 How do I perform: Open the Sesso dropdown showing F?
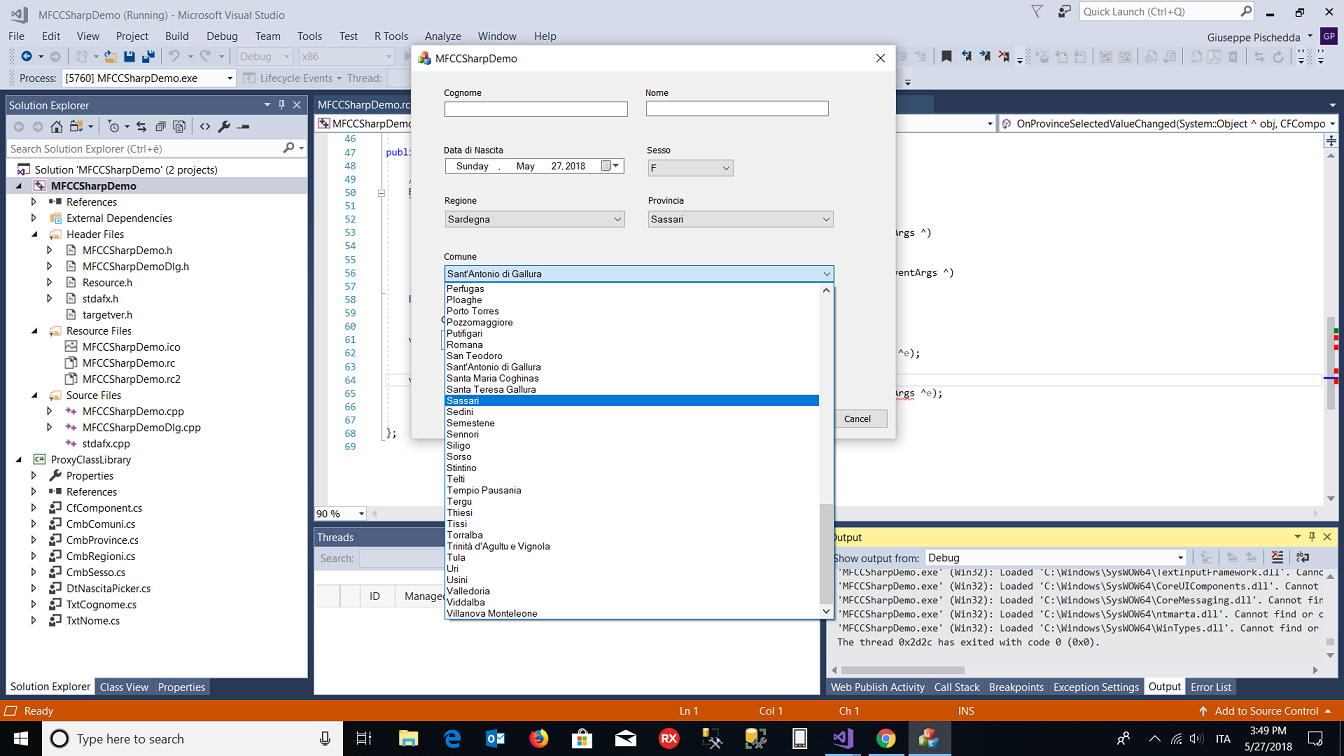[x=690, y=168]
